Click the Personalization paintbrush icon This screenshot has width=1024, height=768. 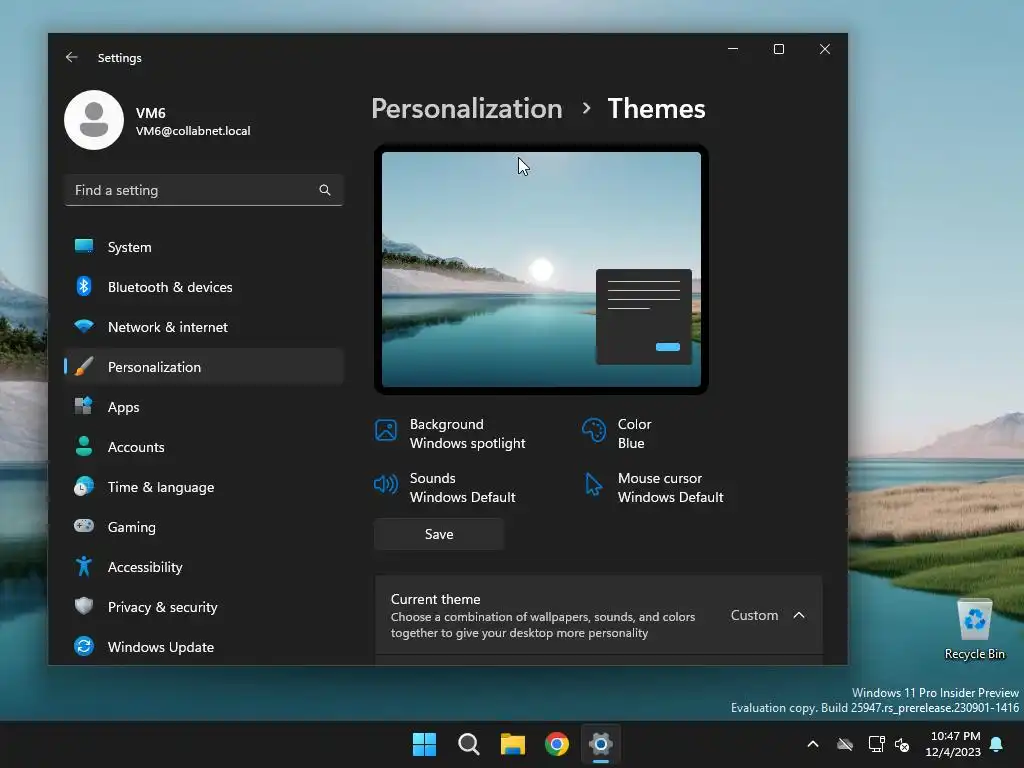(84, 366)
